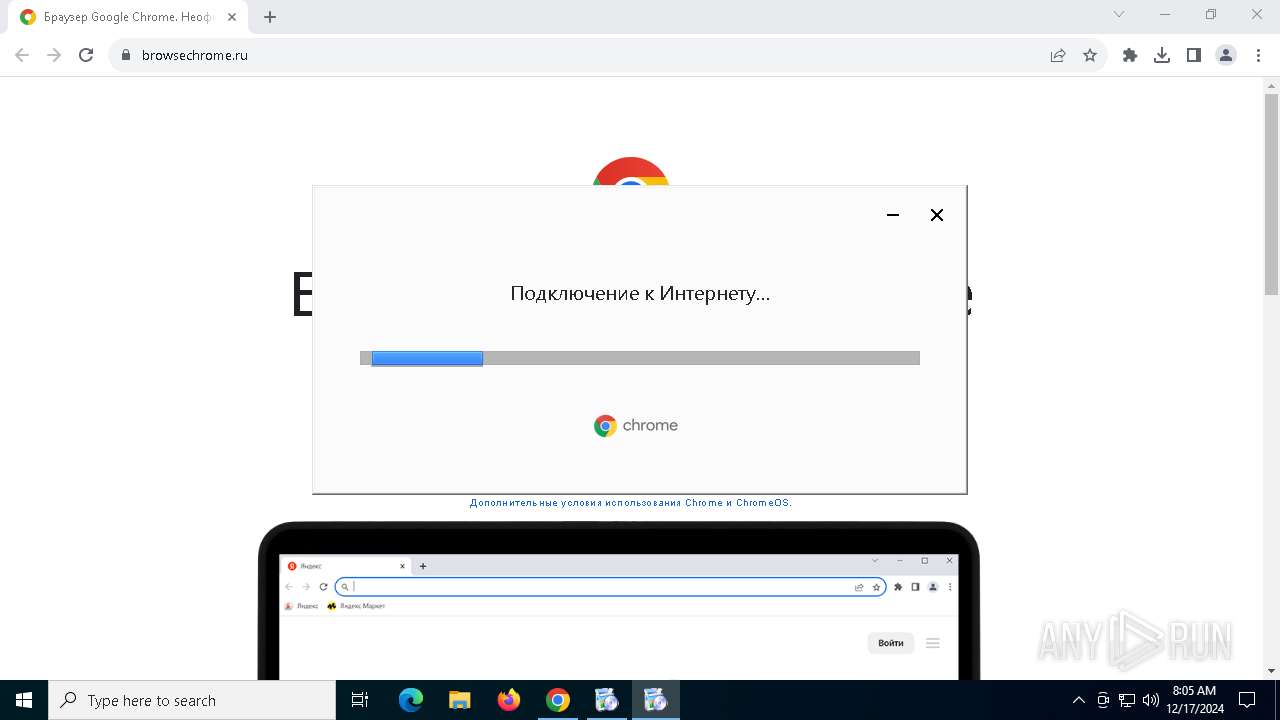Switch to Chrome in taskbar
1280x720 pixels.
(x=558, y=700)
